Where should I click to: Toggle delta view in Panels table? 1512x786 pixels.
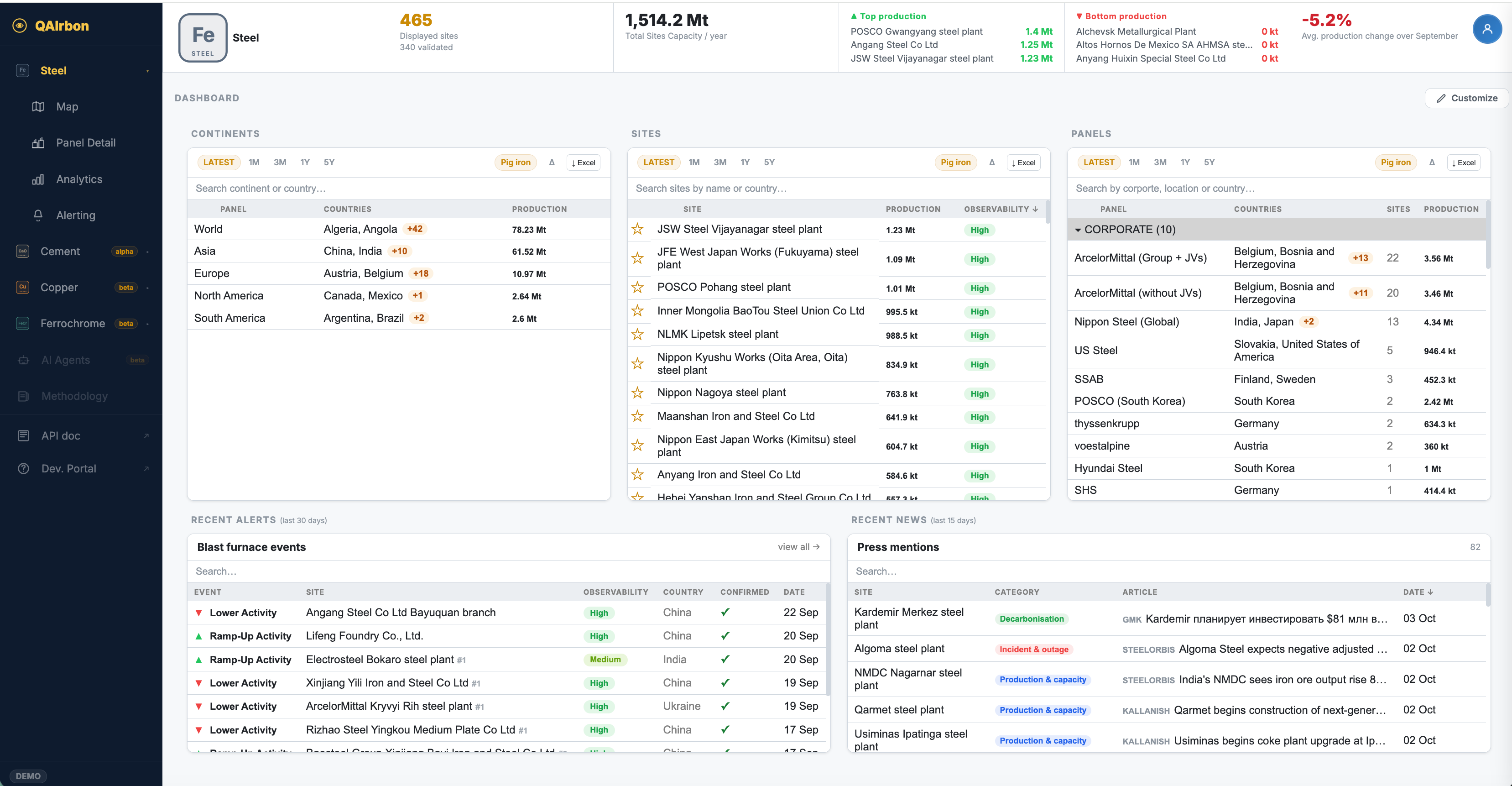[x=1432, y=162]
